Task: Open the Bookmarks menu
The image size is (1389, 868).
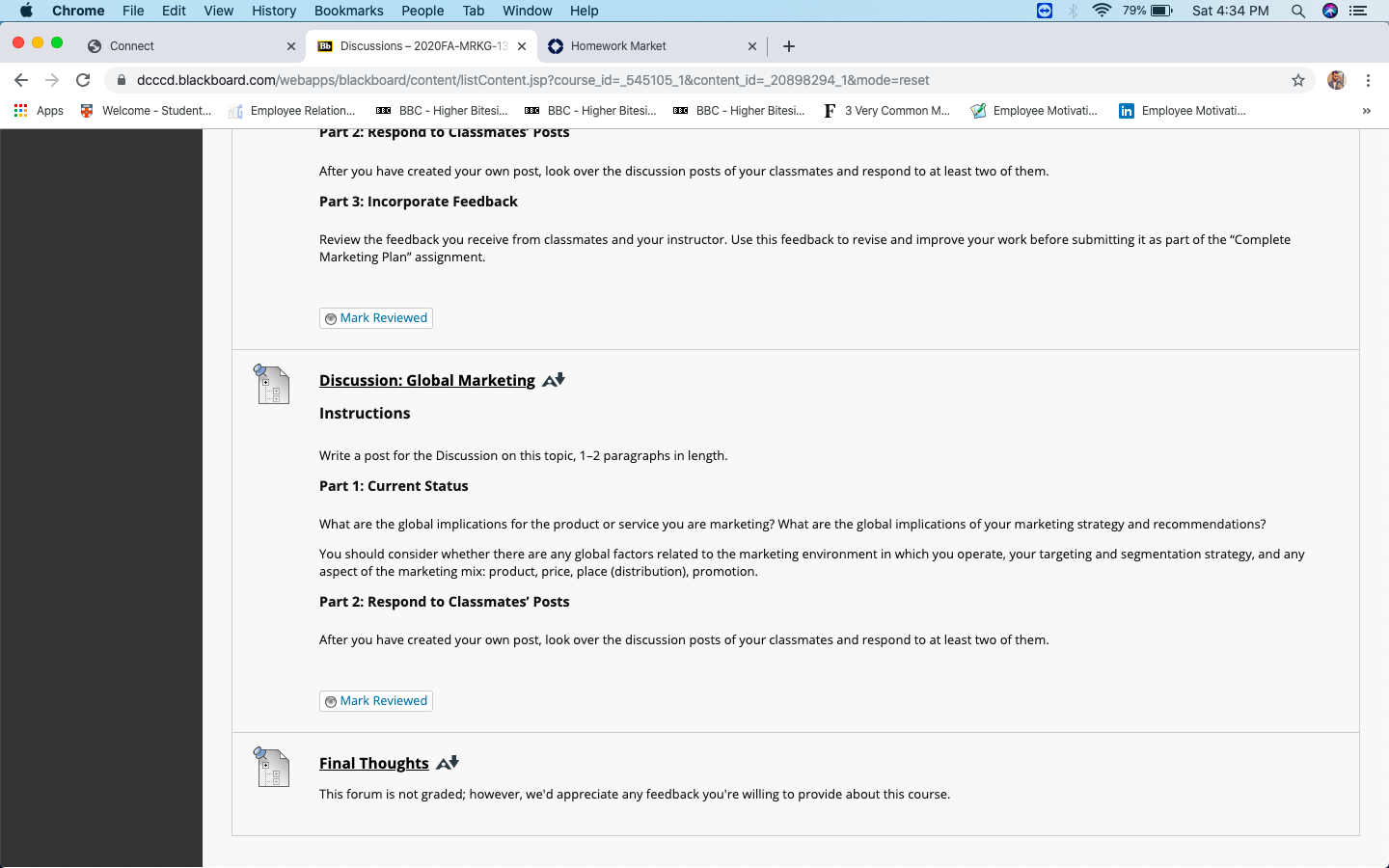Action: point(349,11)
